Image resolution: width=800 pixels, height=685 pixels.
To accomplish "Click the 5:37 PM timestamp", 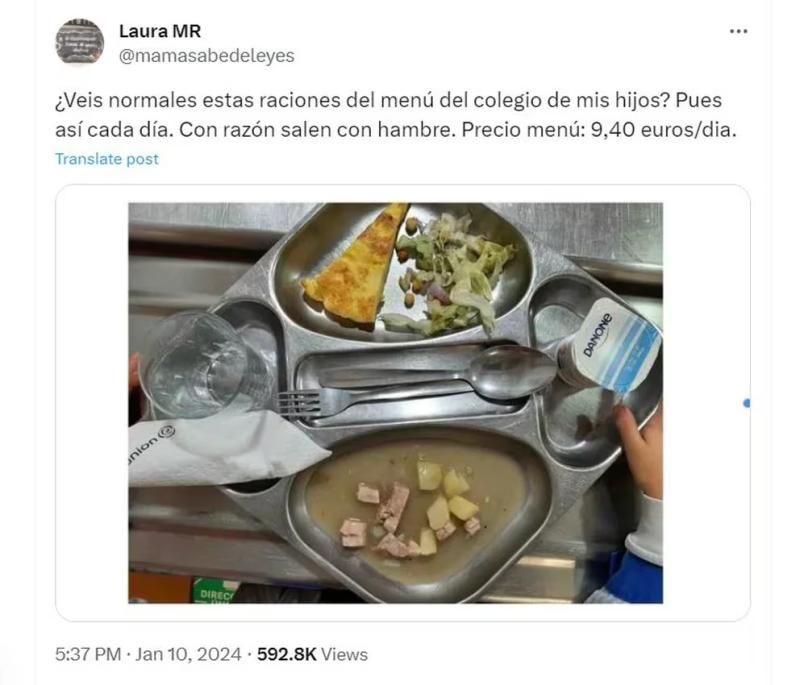I will pyautogui.click(x=88, y=654).
